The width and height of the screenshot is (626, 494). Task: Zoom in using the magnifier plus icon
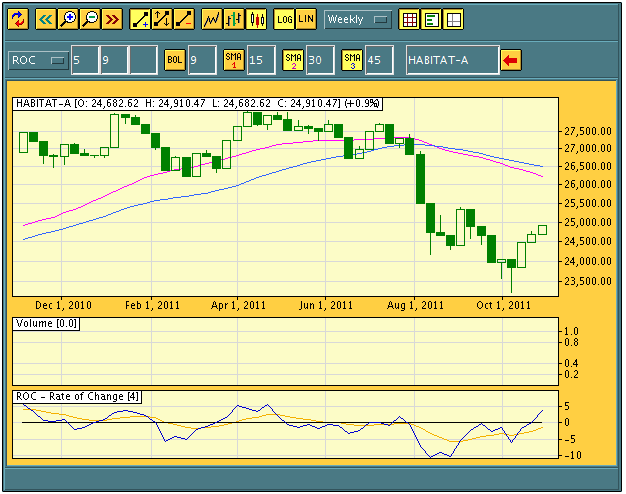(68, 19)
